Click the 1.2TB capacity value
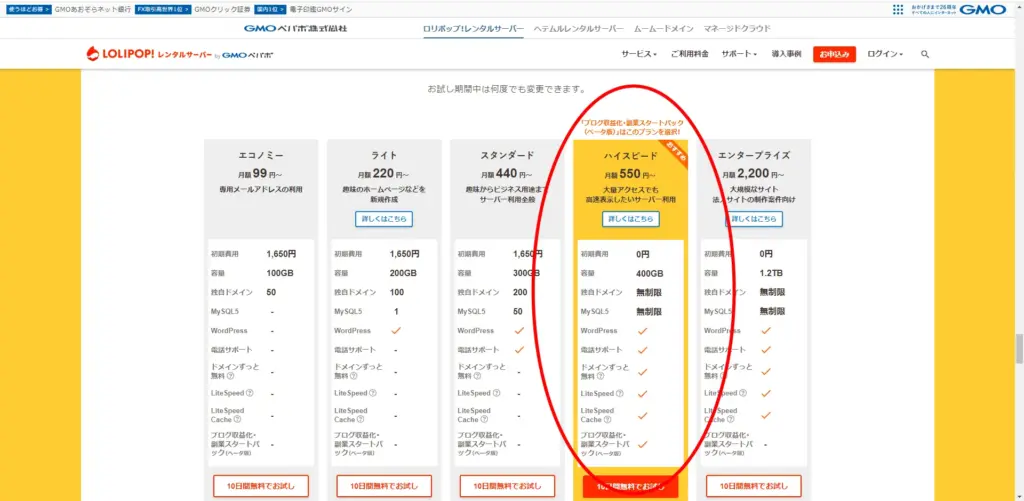Screen dimensions: 1024x501 [x=771, y=273]
